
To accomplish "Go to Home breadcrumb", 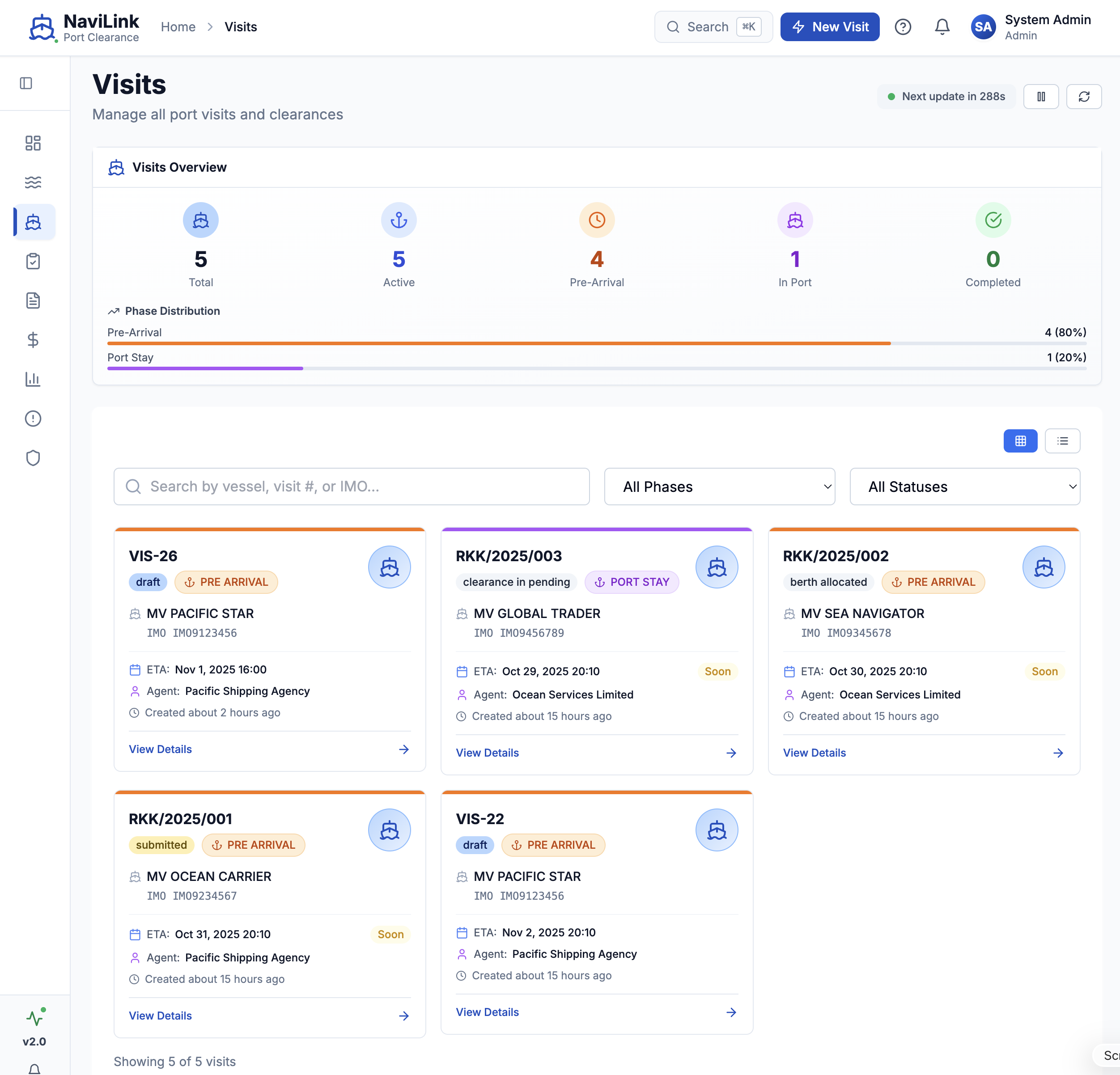I will tap(178, 27).
